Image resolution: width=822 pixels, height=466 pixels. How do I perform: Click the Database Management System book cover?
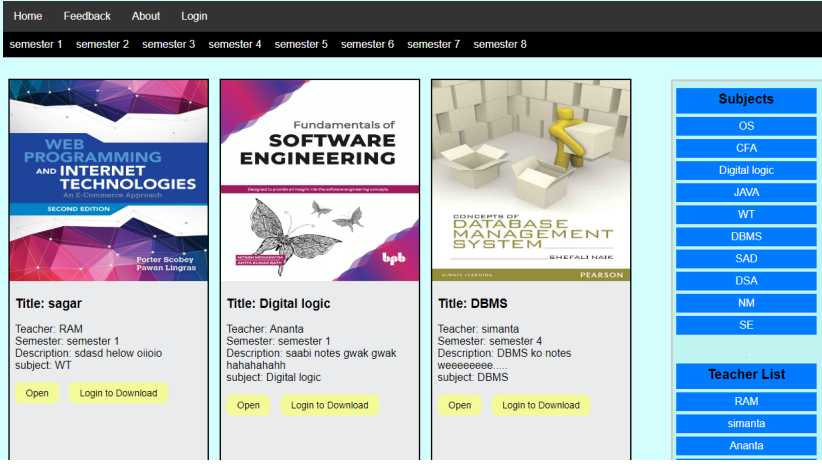[531, 181]
